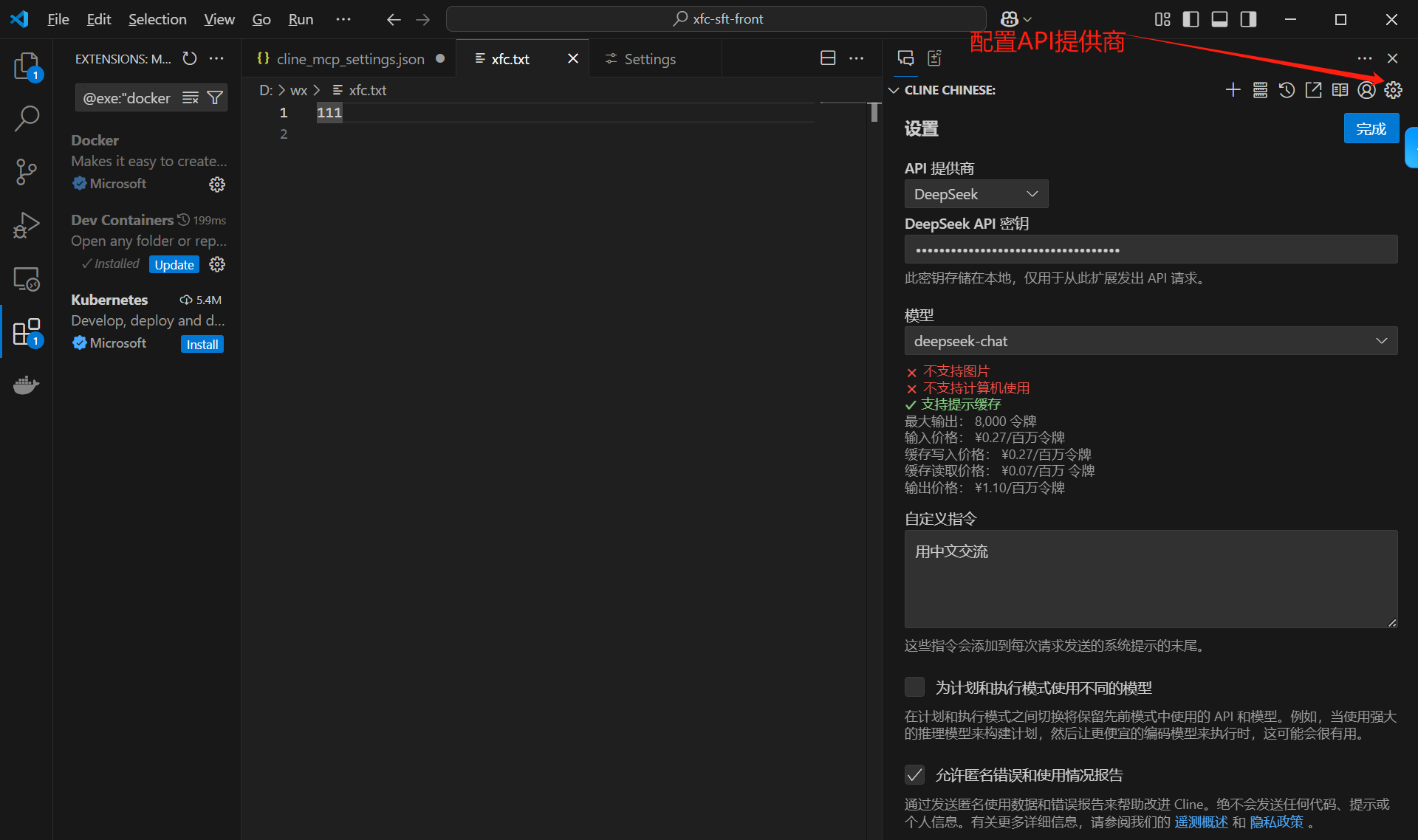Click the blue 完成 button
The height and width of the screenshot is (840, 1418).
1371,128
